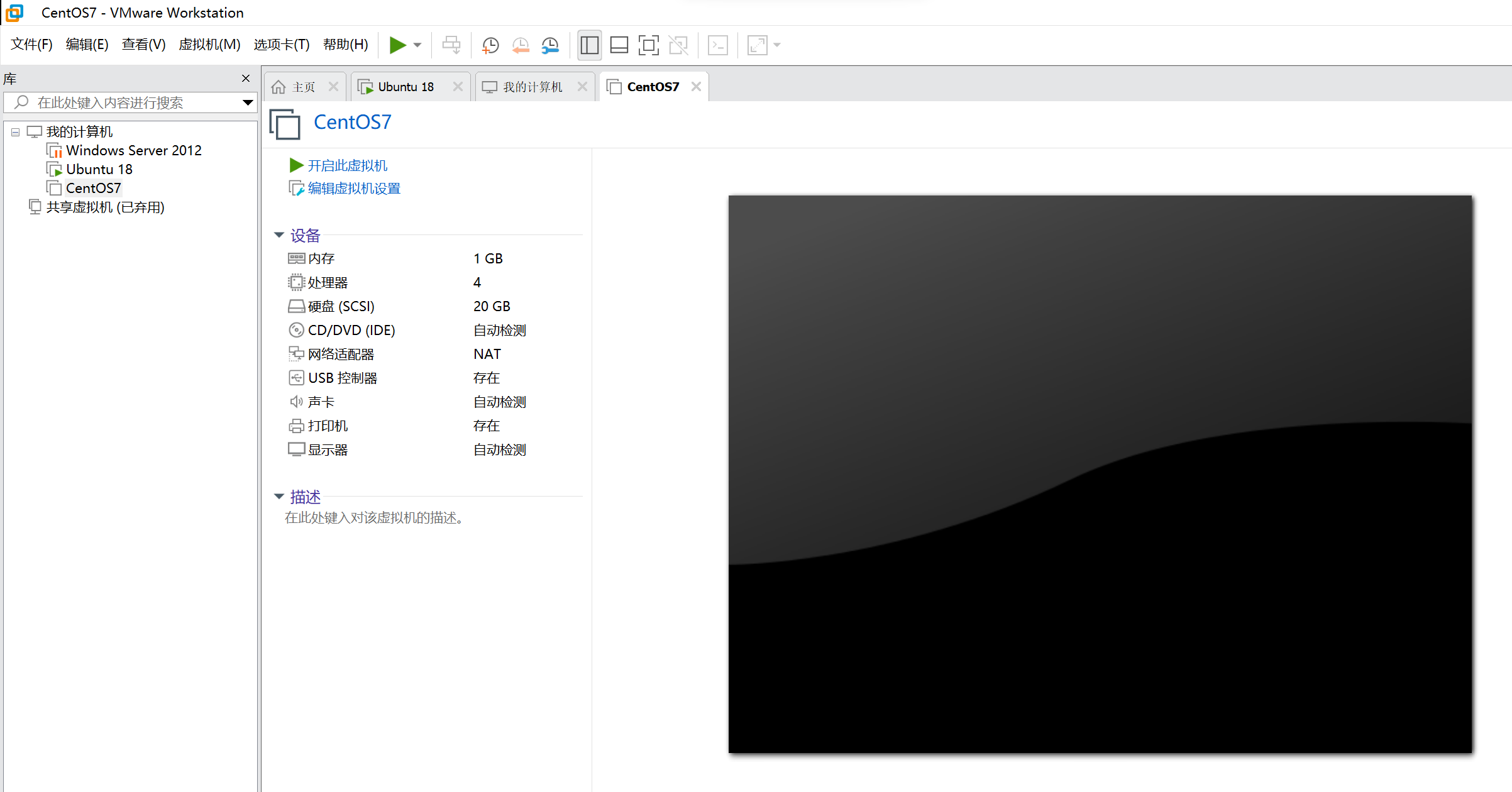
Task: Open the 虚拟机(M) menu
Action: click(209, 45)
